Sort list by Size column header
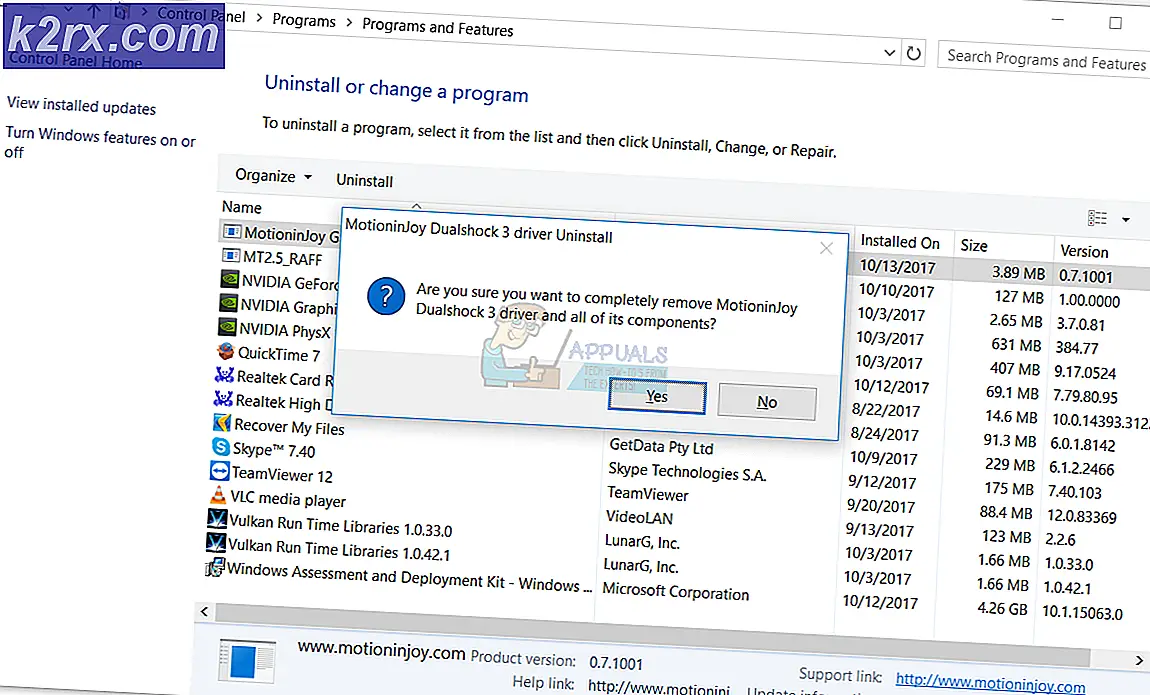The width and height of the screenshot is (1150, 695). tap(974, 246)
